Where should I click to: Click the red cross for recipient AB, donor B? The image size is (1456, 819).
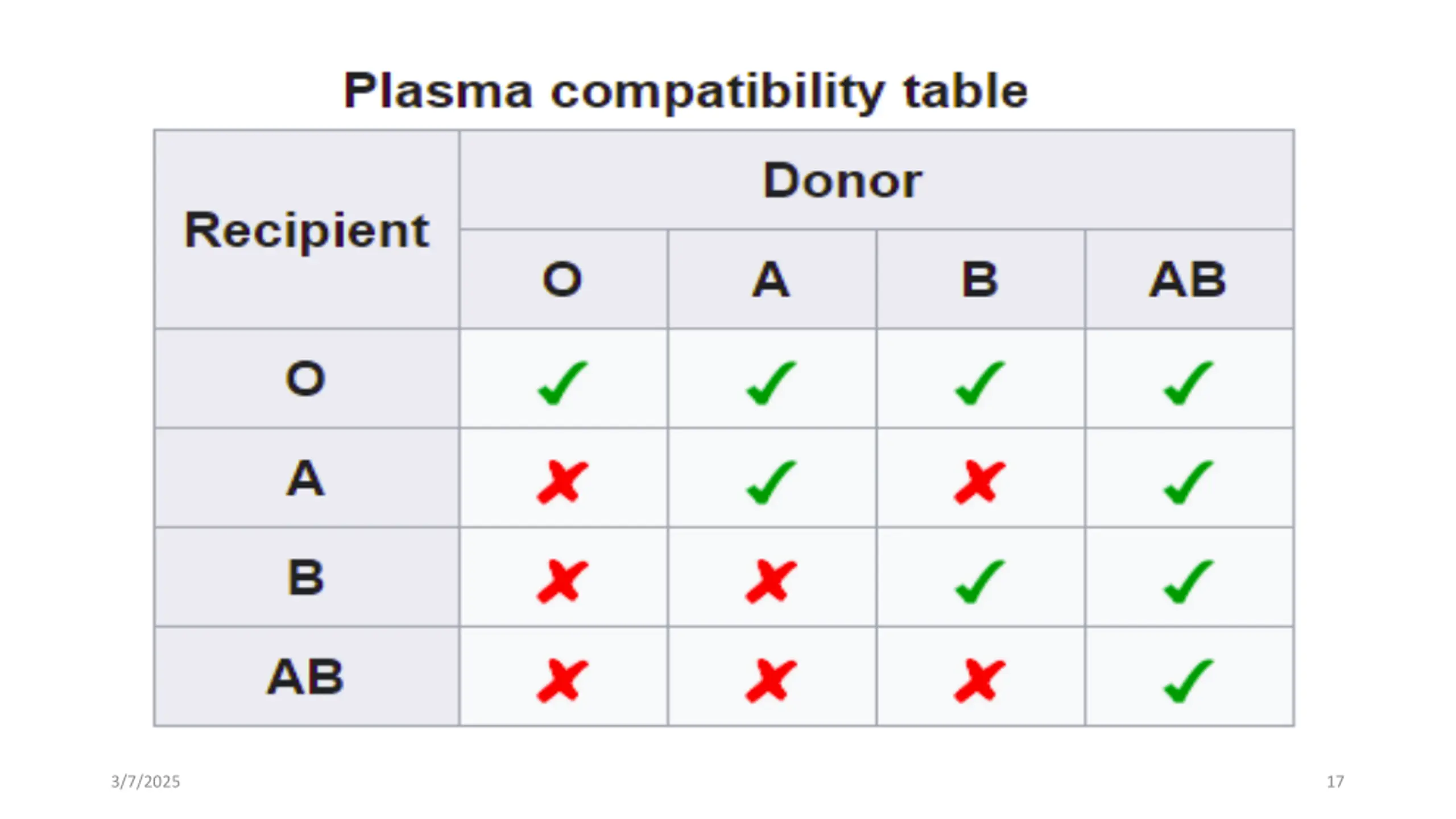[x=980, y=681]
